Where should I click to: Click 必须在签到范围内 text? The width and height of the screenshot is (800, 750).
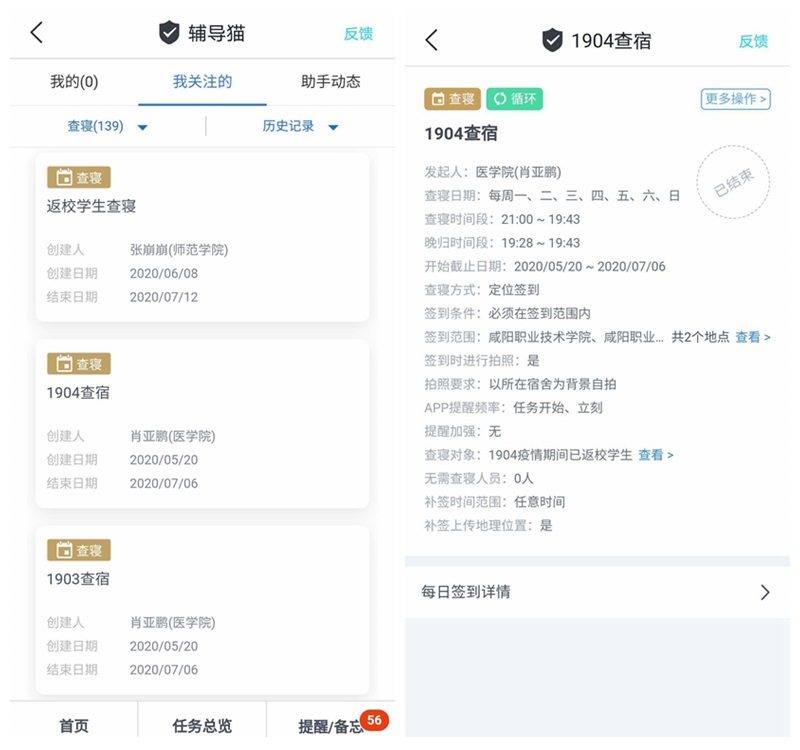pyautogui.click(x=539, y=313)
